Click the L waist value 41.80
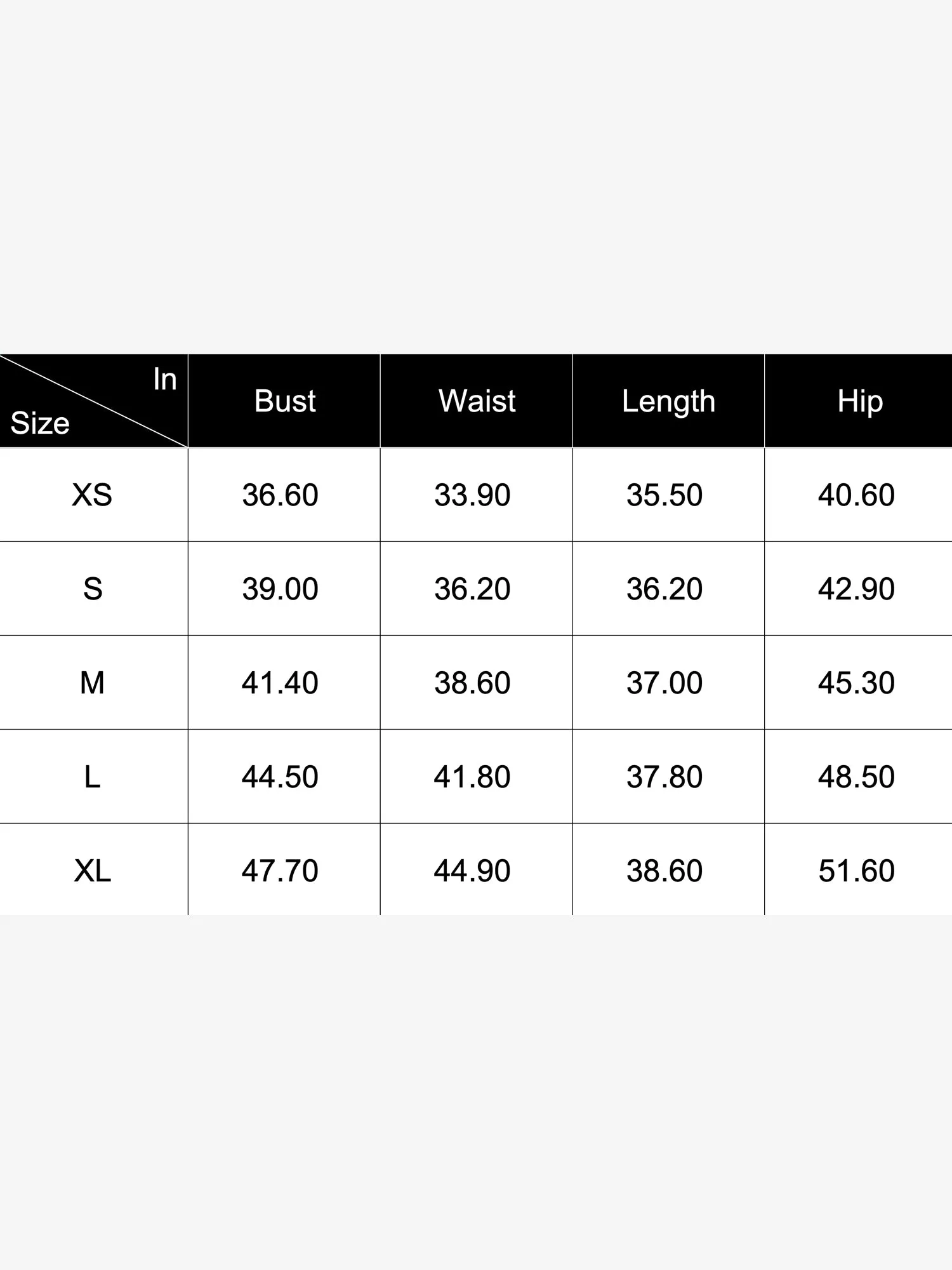This screenshot has height=1270, width=952. (x=472, y=777)
